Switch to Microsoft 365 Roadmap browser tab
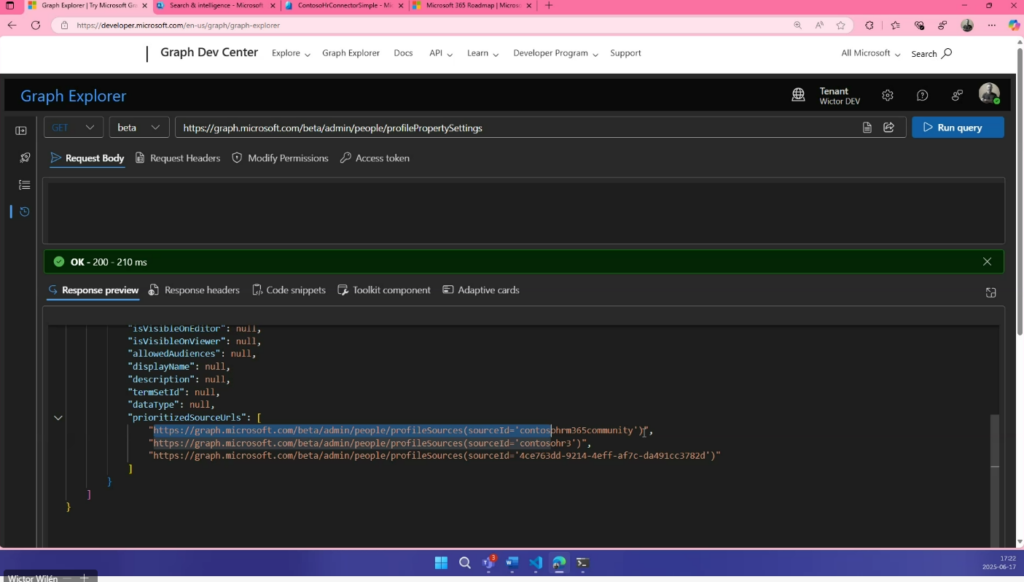The height and width of the screenshot is (582, 1024). pos(473,5)
